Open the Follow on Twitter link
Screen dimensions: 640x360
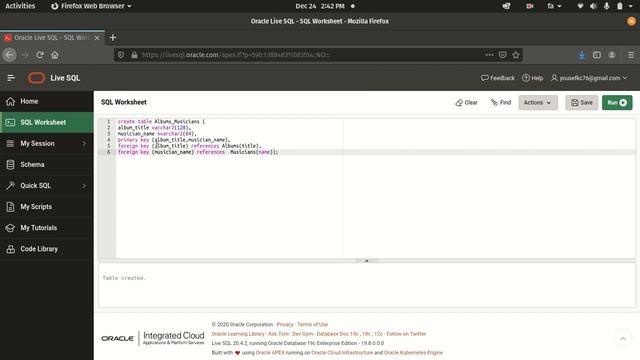coord(406,334)
